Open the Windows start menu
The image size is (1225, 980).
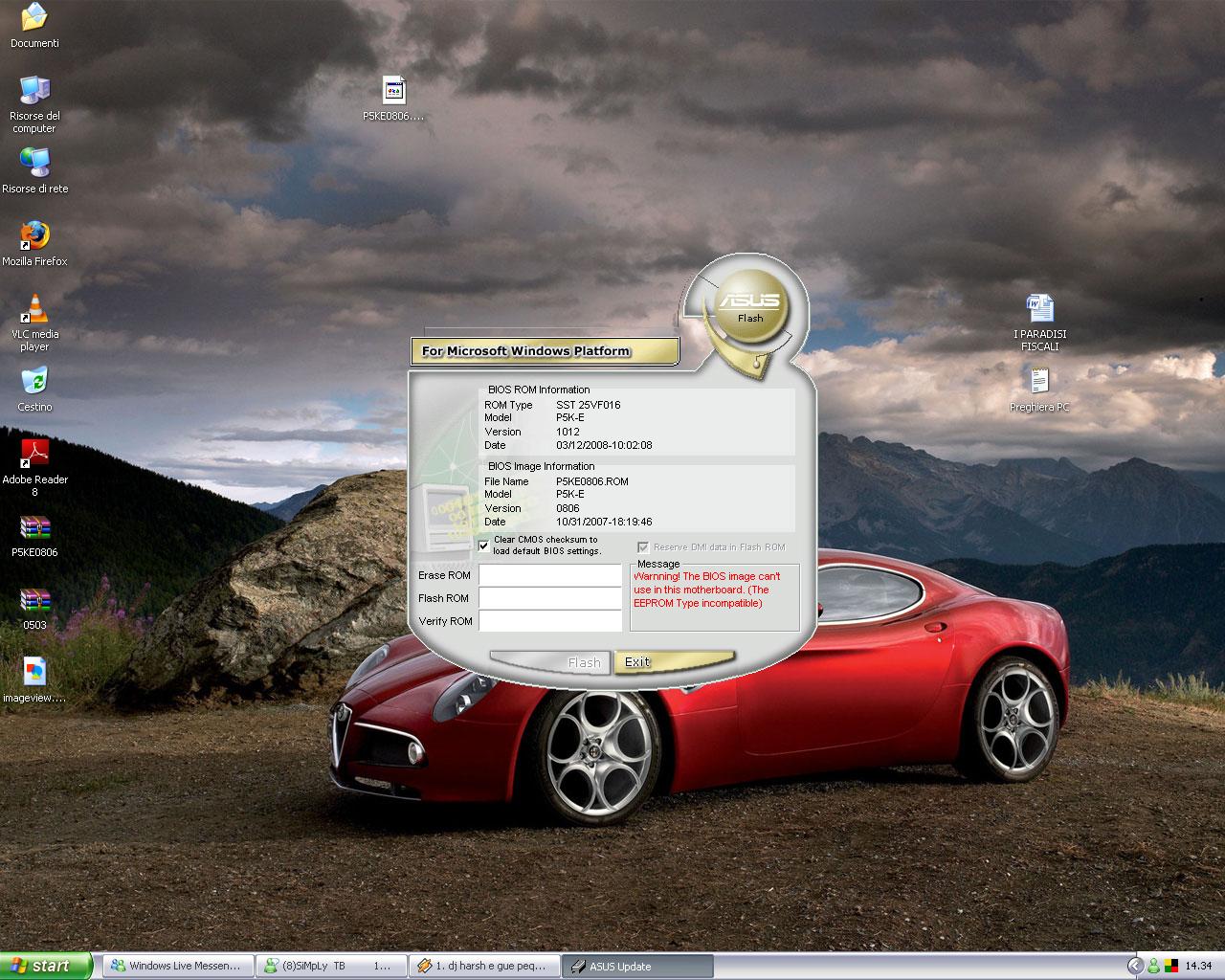tap(46, 966)
